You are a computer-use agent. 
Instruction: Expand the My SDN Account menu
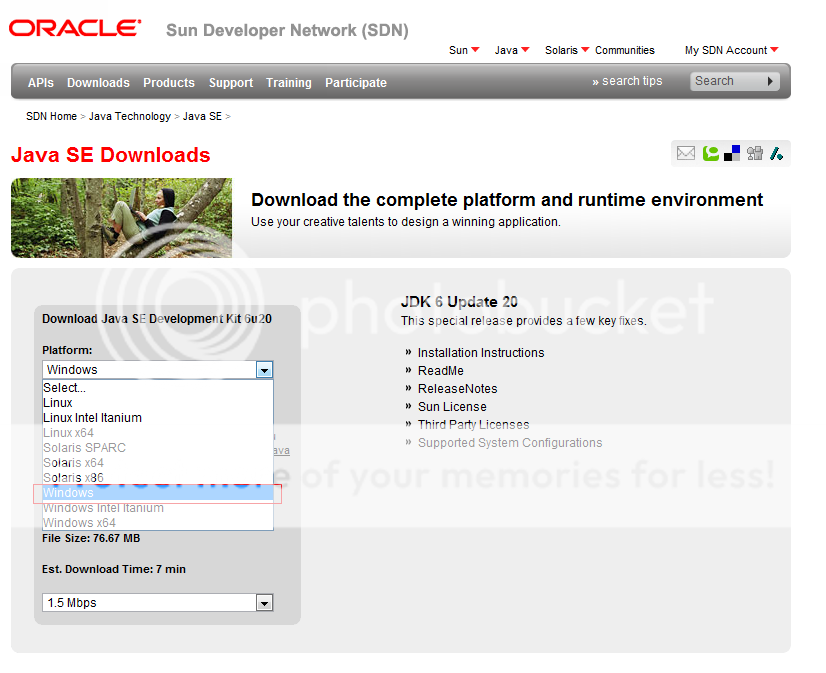(x=731, y=50)
